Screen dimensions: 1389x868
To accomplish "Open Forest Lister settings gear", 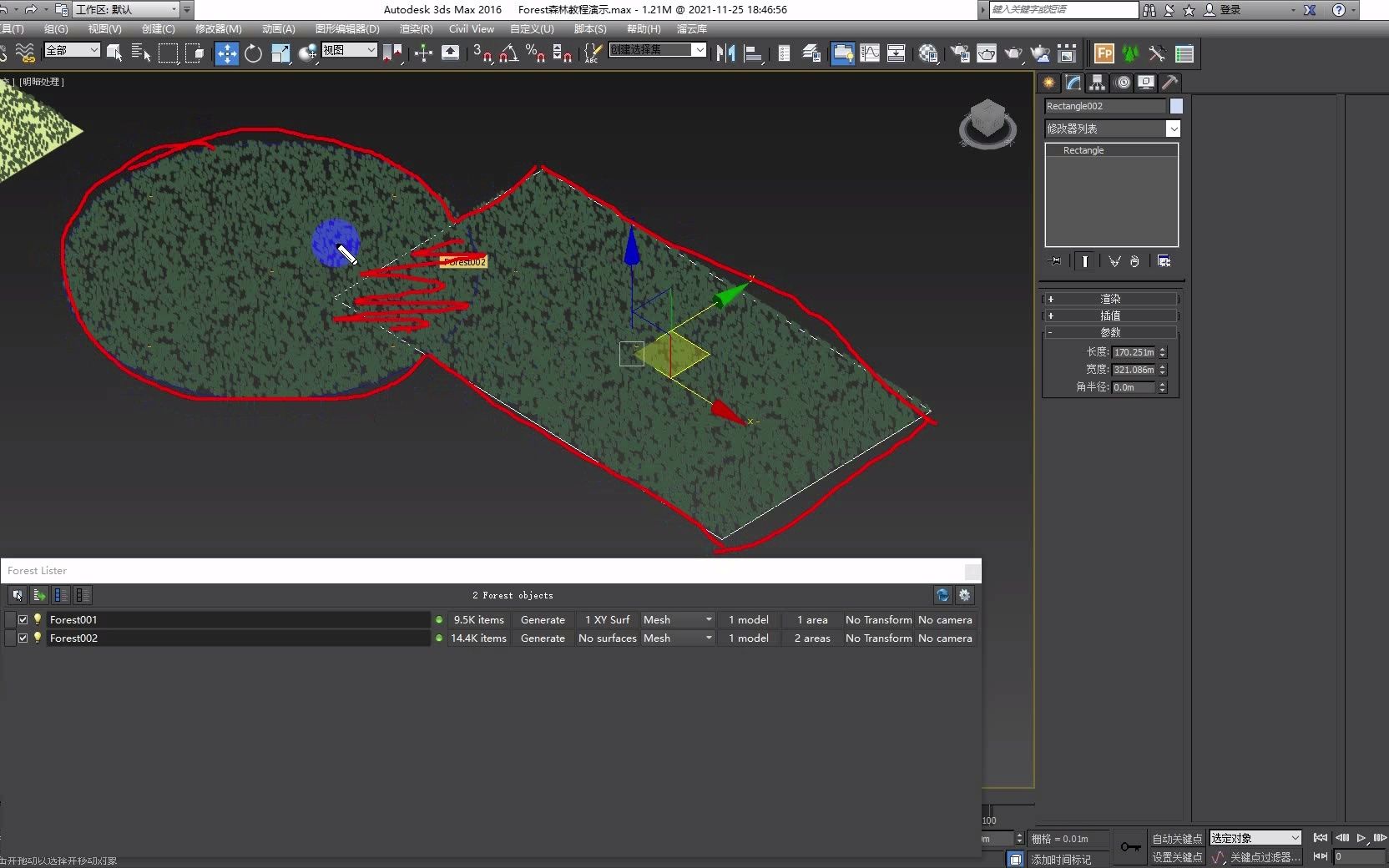I will (964, 595).
